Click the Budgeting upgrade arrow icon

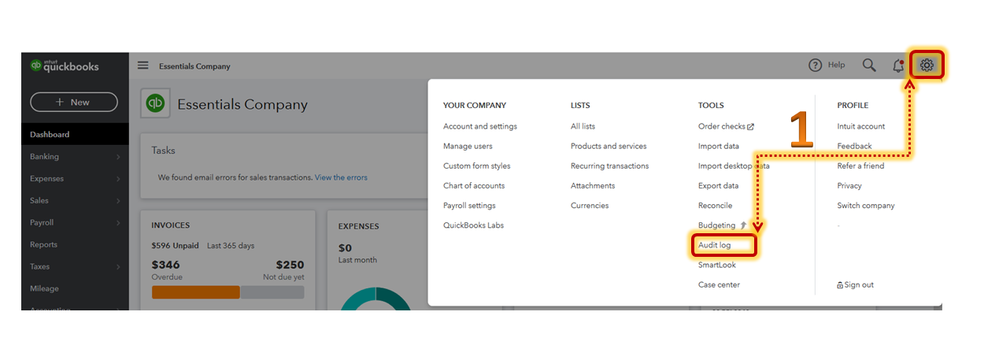pyautogui.click(x=743, y=225)
